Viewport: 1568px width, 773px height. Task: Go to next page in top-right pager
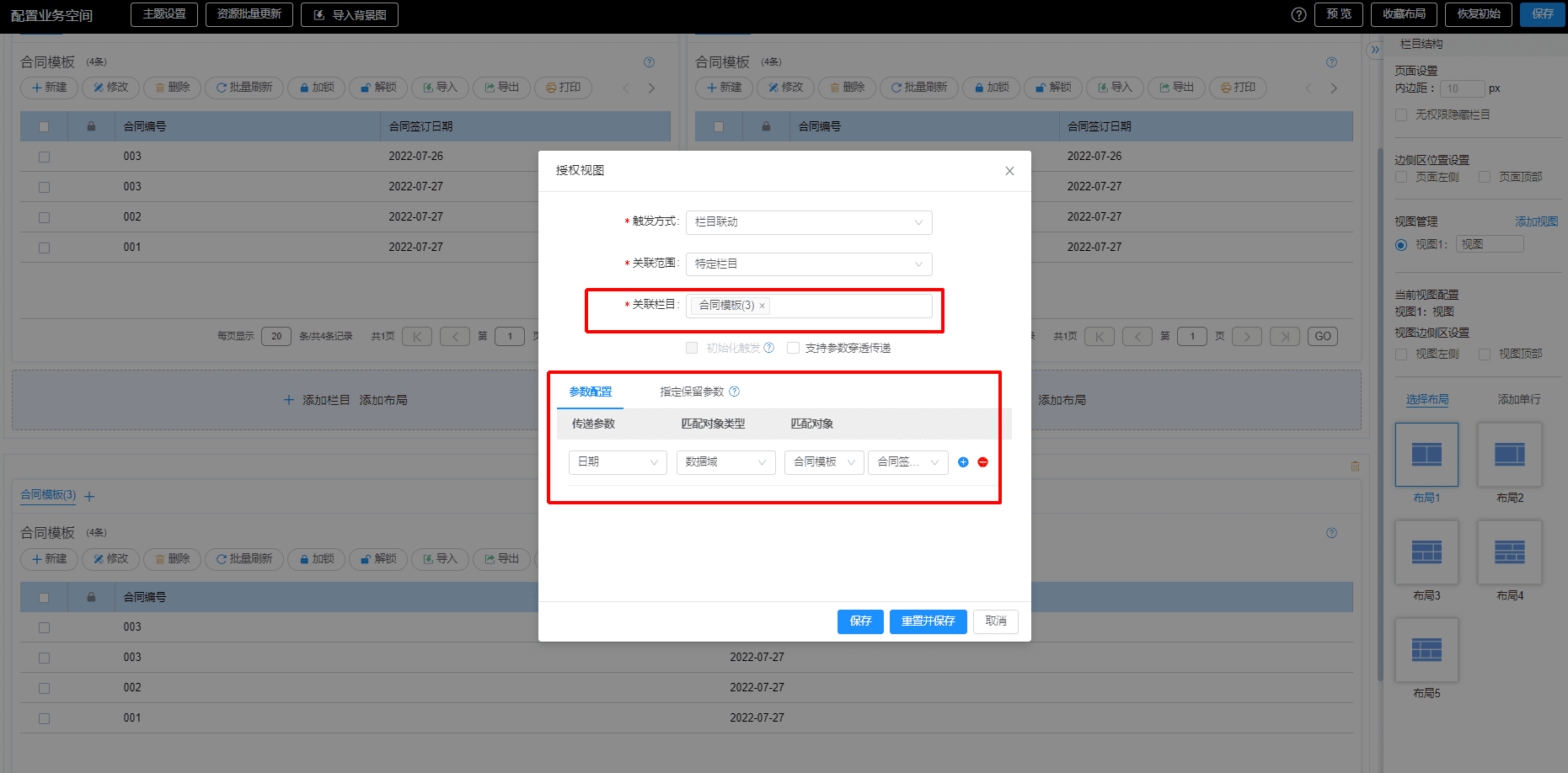(1247, 337)
